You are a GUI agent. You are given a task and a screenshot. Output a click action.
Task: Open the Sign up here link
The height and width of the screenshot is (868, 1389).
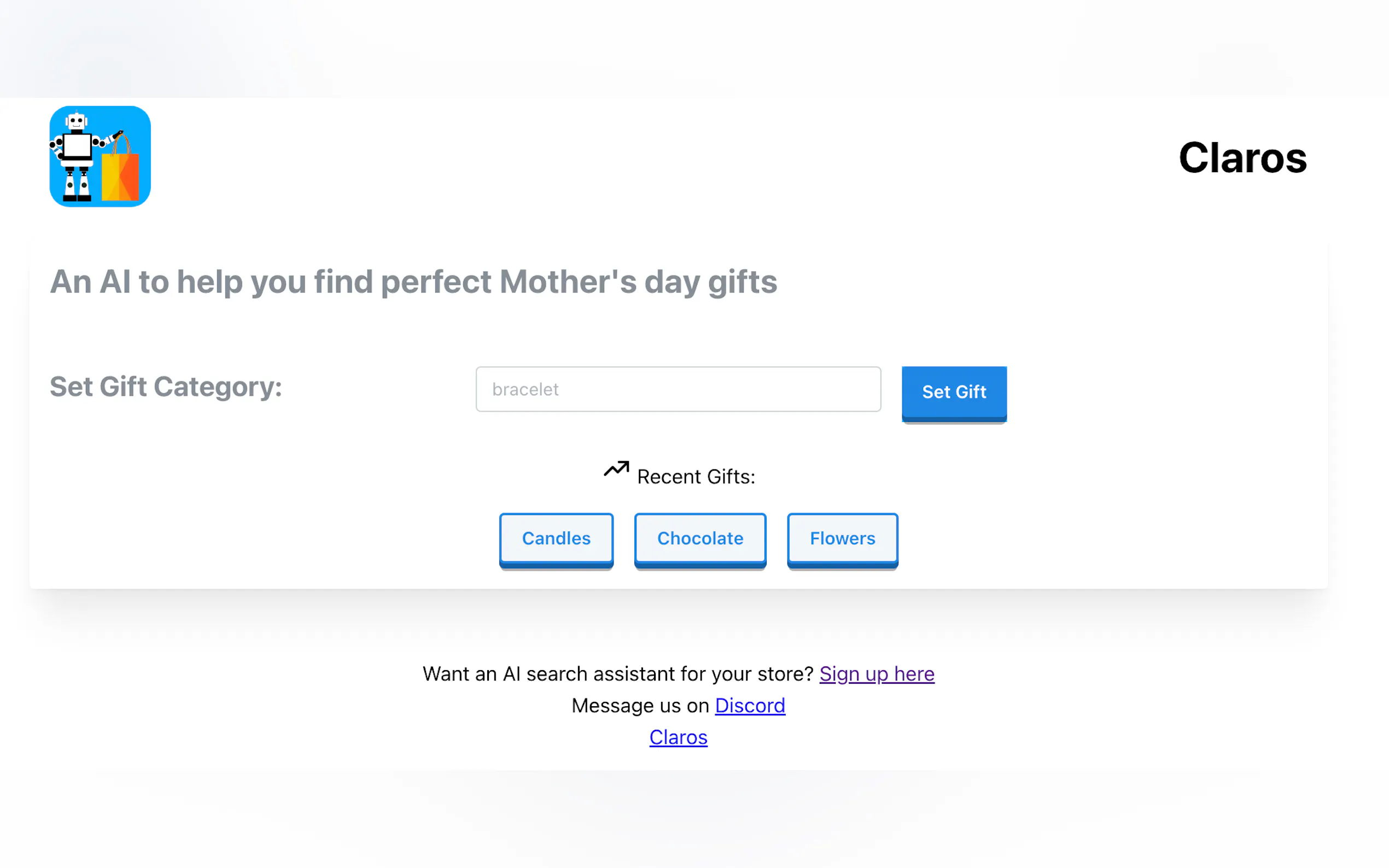pyautogui.click(x=876, y=673)
